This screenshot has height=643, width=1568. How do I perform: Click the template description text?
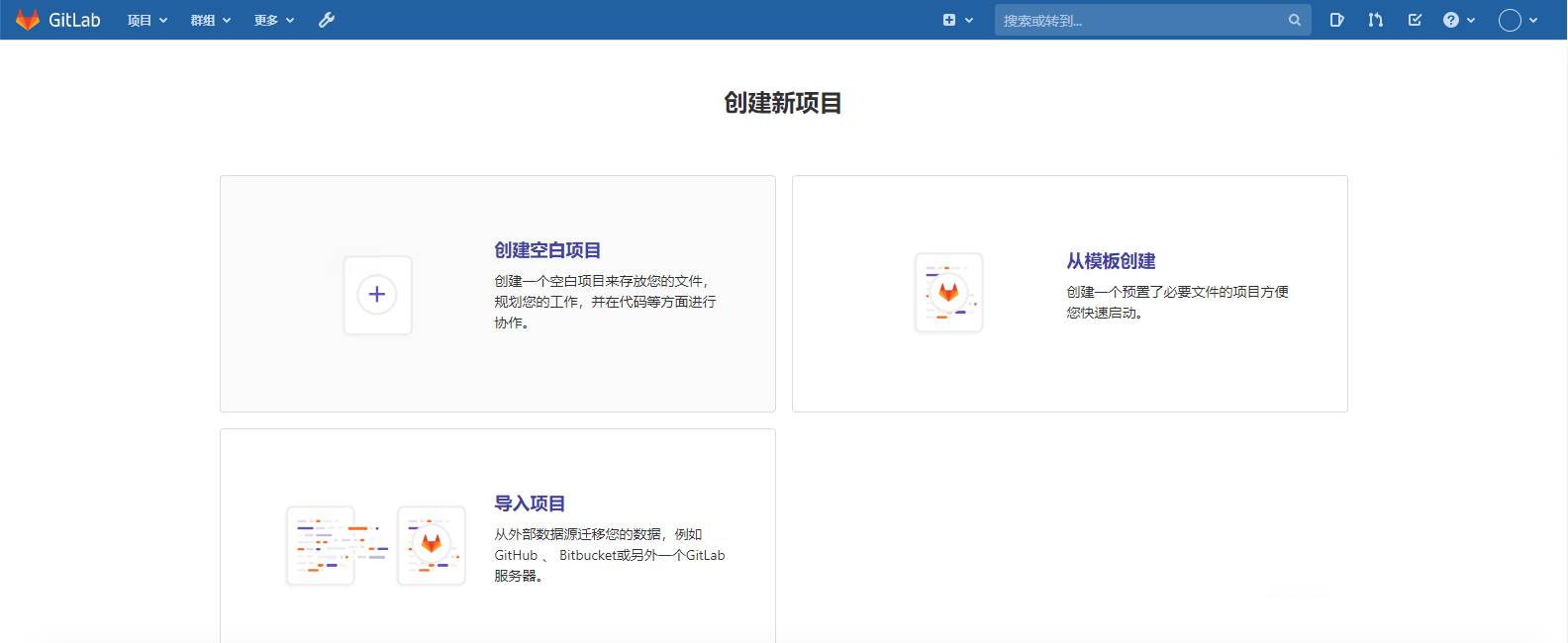(1177, 302)
